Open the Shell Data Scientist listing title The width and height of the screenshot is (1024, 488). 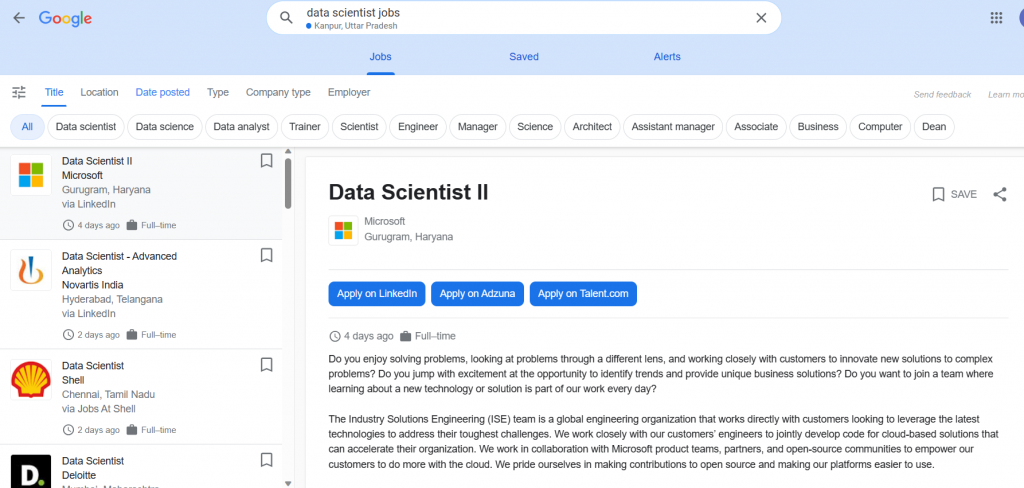[93, 365]
